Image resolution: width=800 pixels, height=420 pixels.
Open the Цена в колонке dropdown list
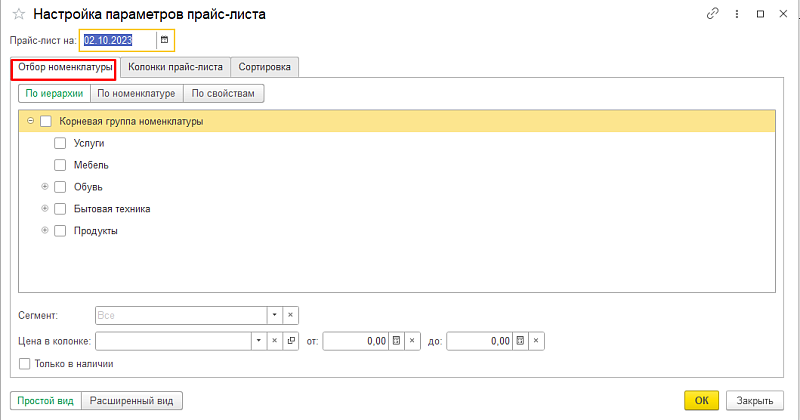(x=259, y=341)
